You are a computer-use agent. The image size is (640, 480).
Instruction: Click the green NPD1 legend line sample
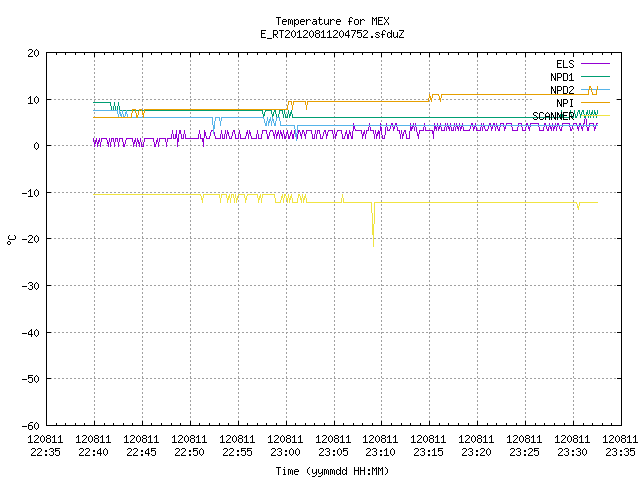point(595,76)
